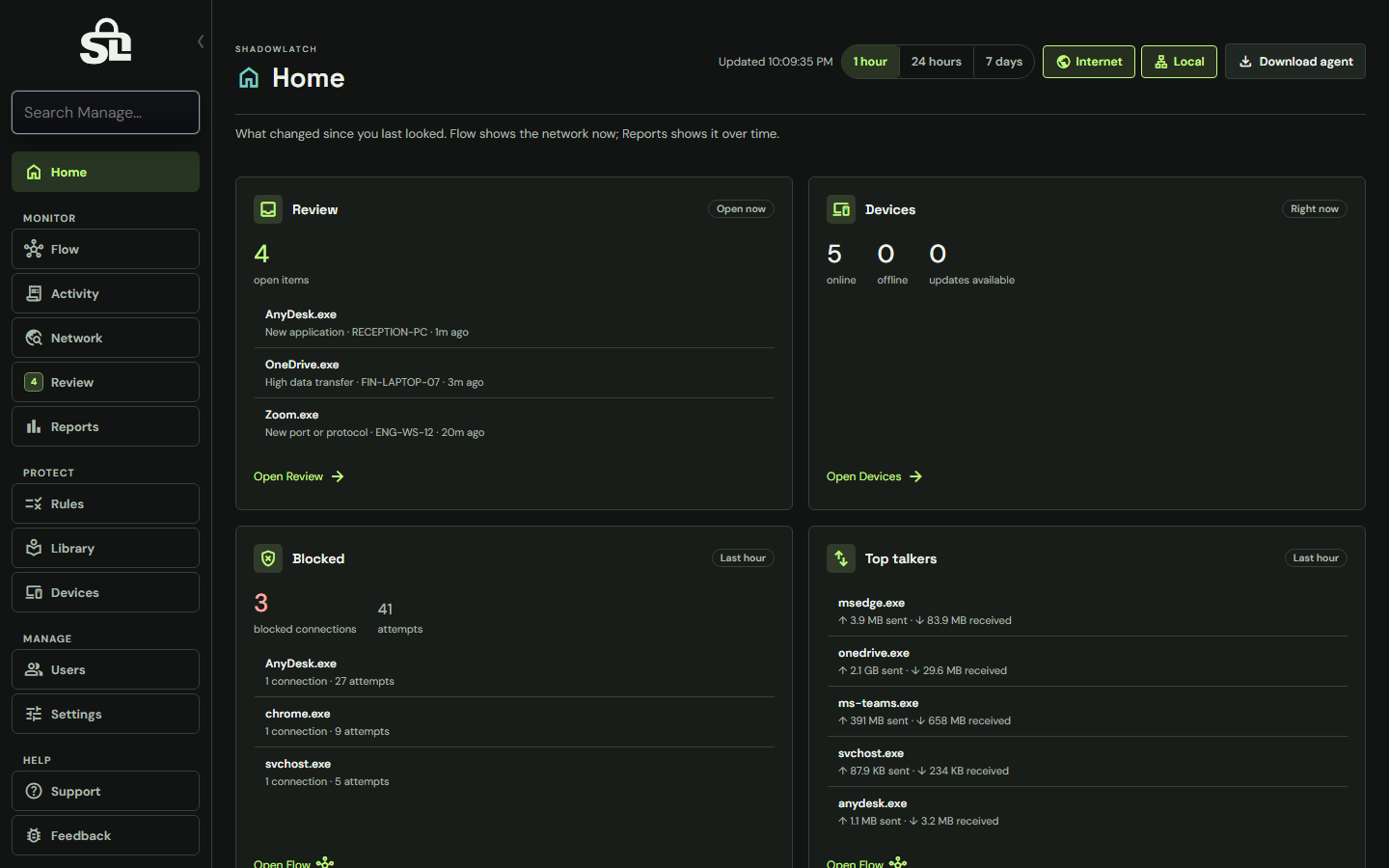Click the Flow sidebar node icon
The image size is (1389, 868).
coord(34,249)
